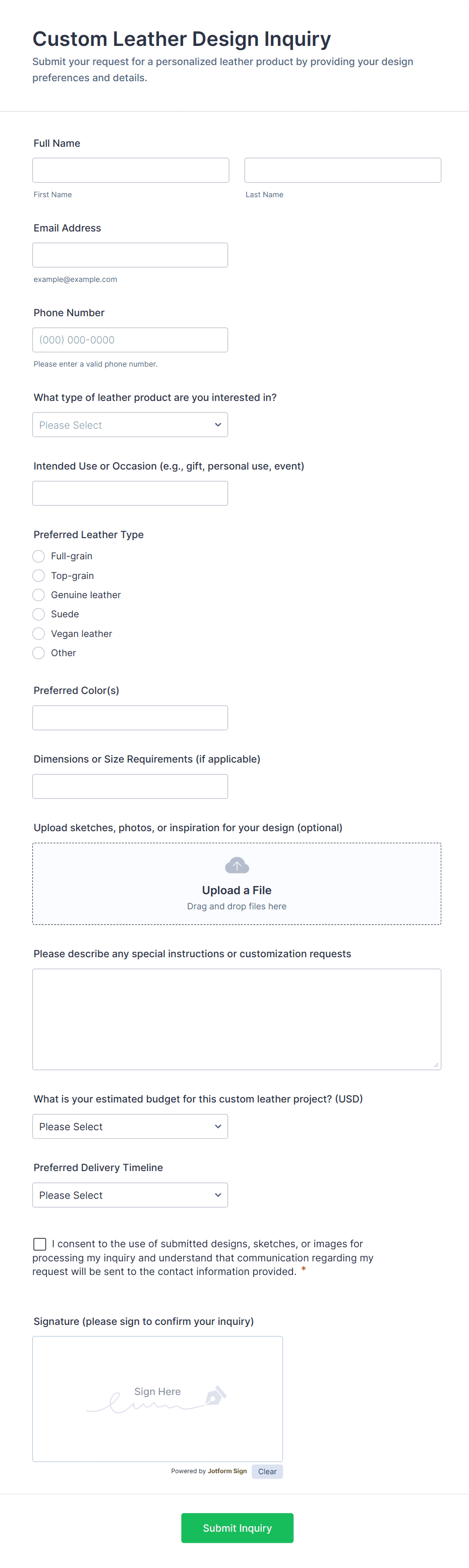Focus the special instructions text area
Viewport: 469px width, 1568px height.
tap(237, 1019)
